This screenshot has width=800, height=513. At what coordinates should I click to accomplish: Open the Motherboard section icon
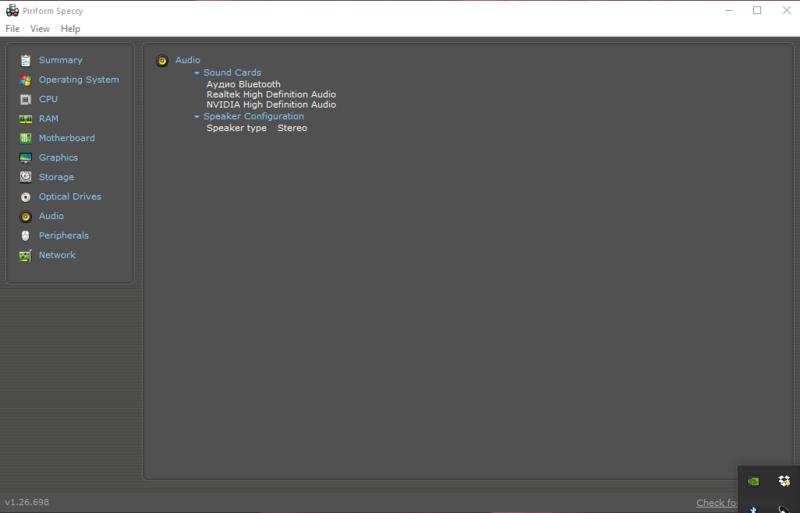(x=26, y=138)
